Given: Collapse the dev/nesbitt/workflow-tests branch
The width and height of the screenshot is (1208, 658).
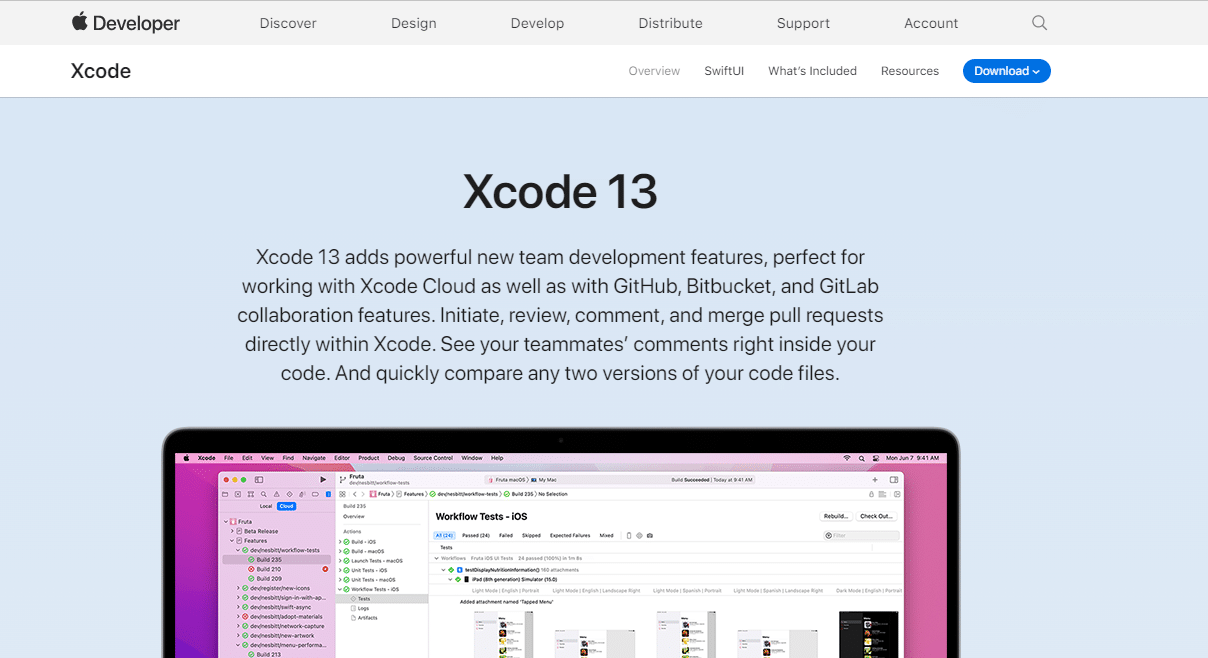Looking at the screenshot, I should tap(238, 550).
